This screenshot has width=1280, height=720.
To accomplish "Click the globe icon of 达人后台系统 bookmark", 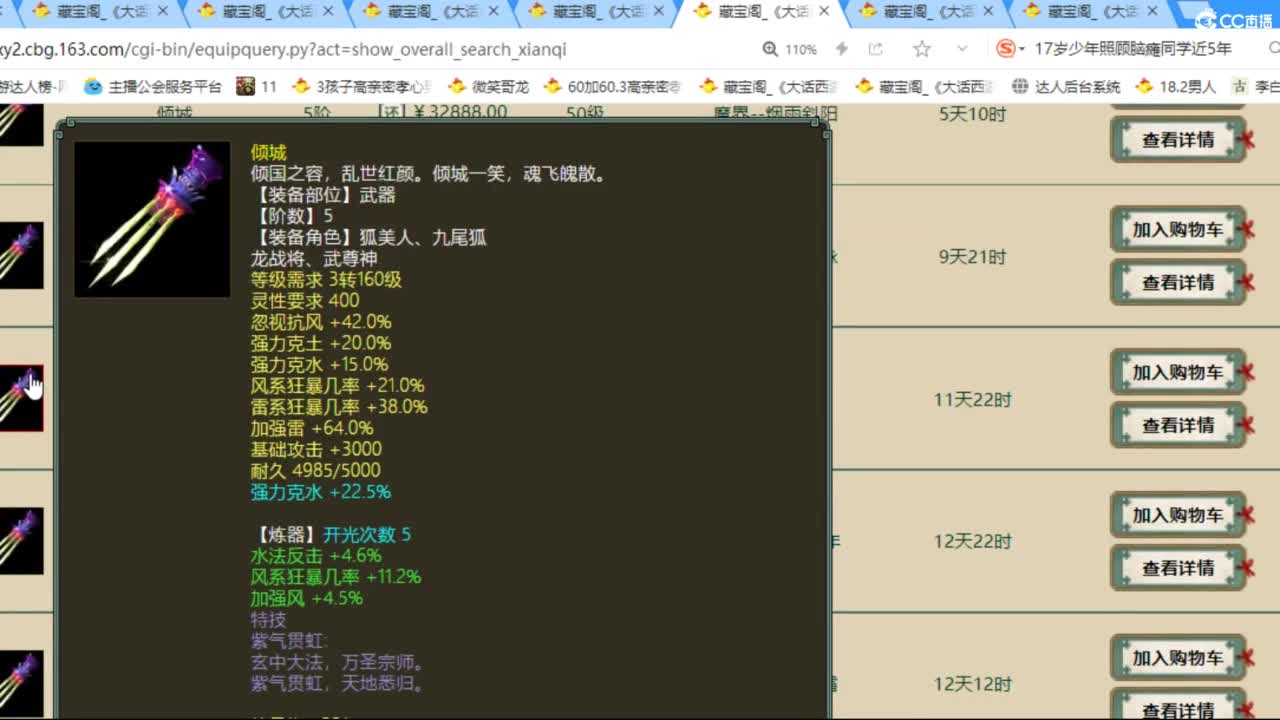I will click(1020, 87).
